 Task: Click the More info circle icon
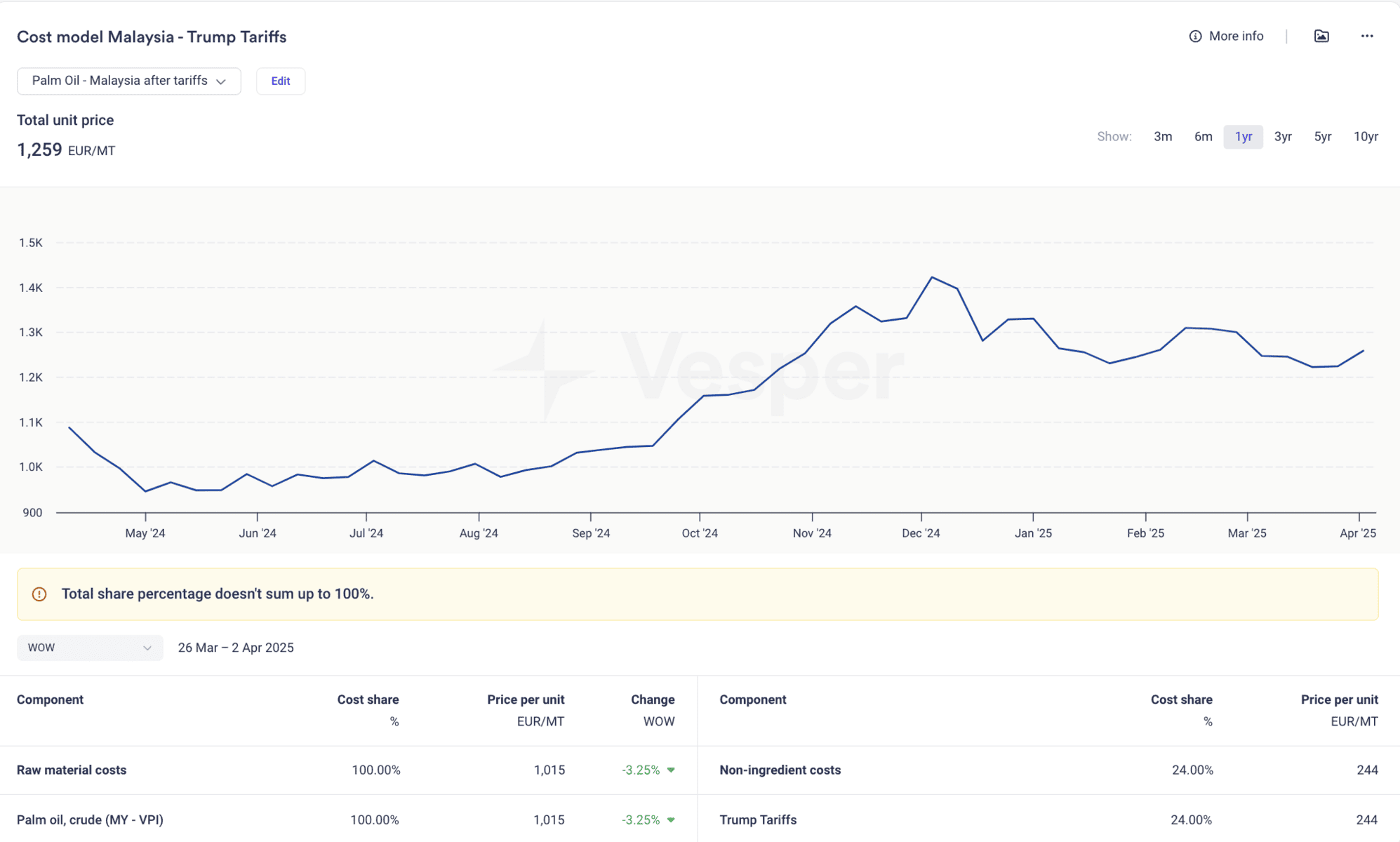point(1195,36)
